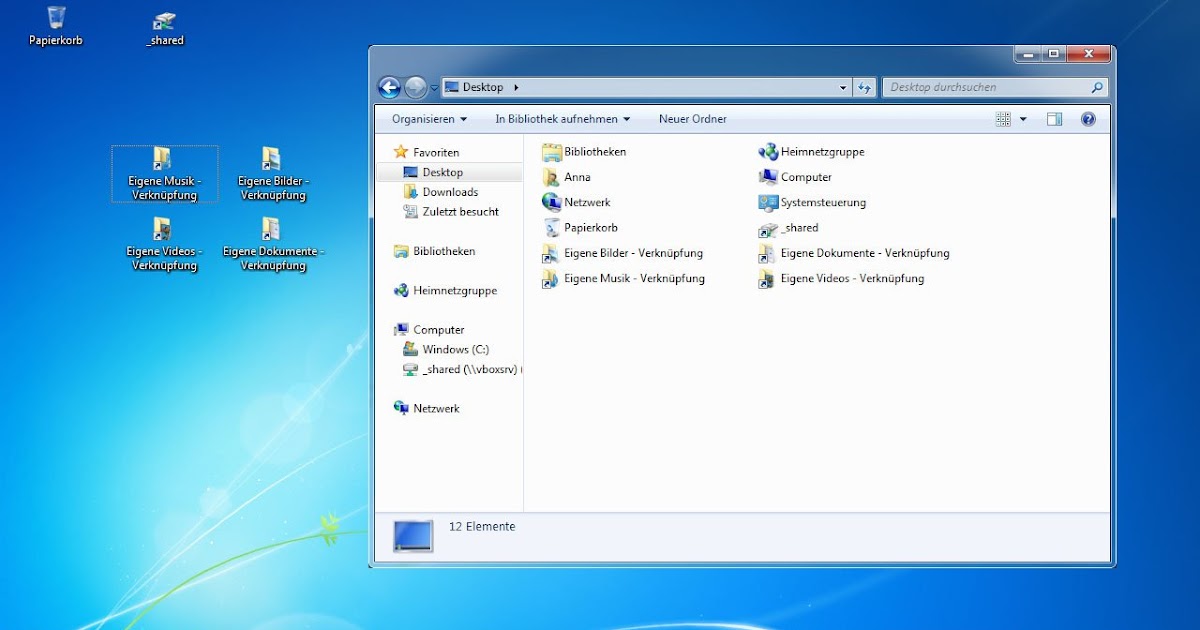Click the 'Neuer Ordner' button

pos(693,119)
